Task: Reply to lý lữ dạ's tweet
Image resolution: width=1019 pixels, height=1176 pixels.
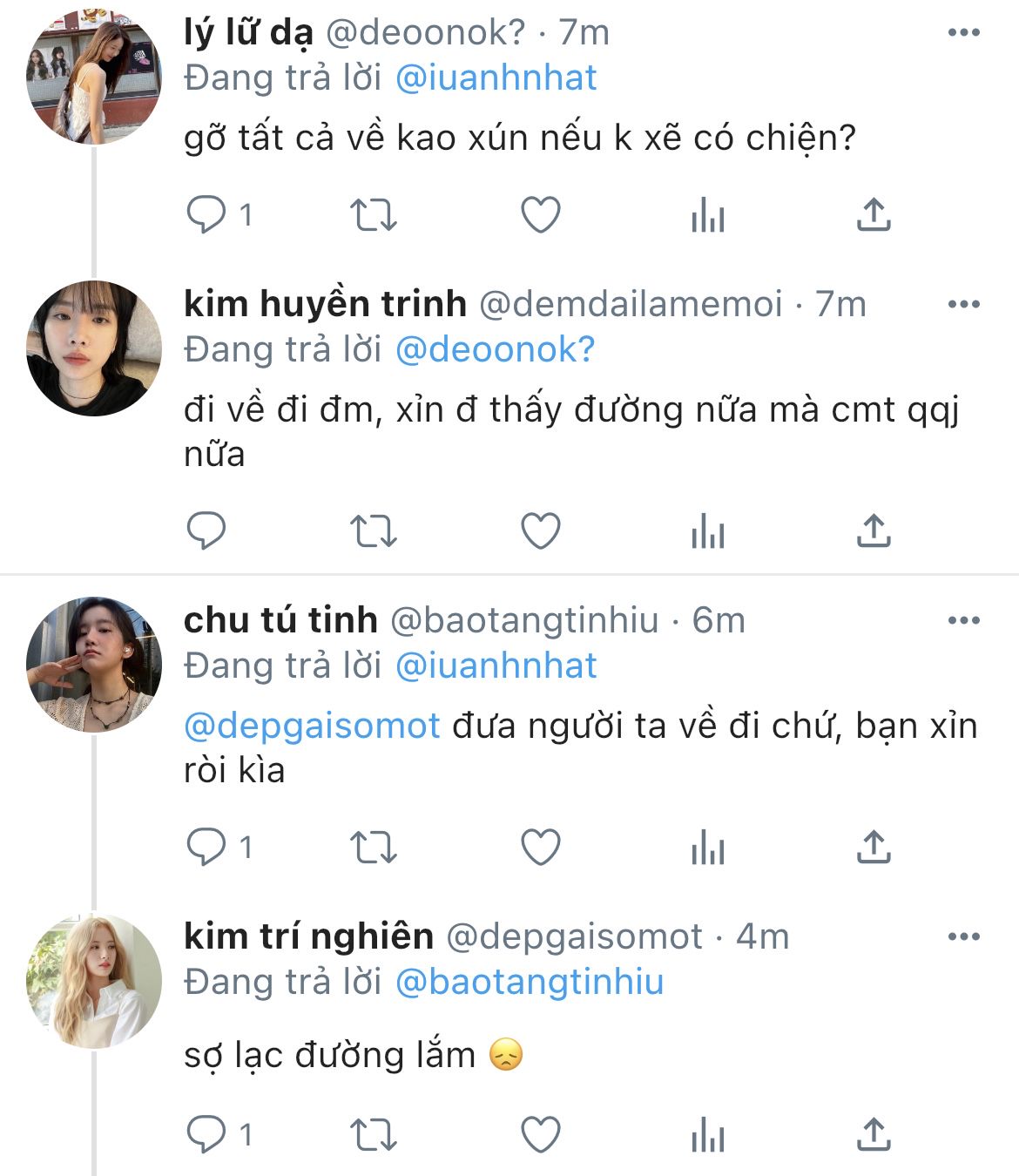Action: tap(206, 215)
